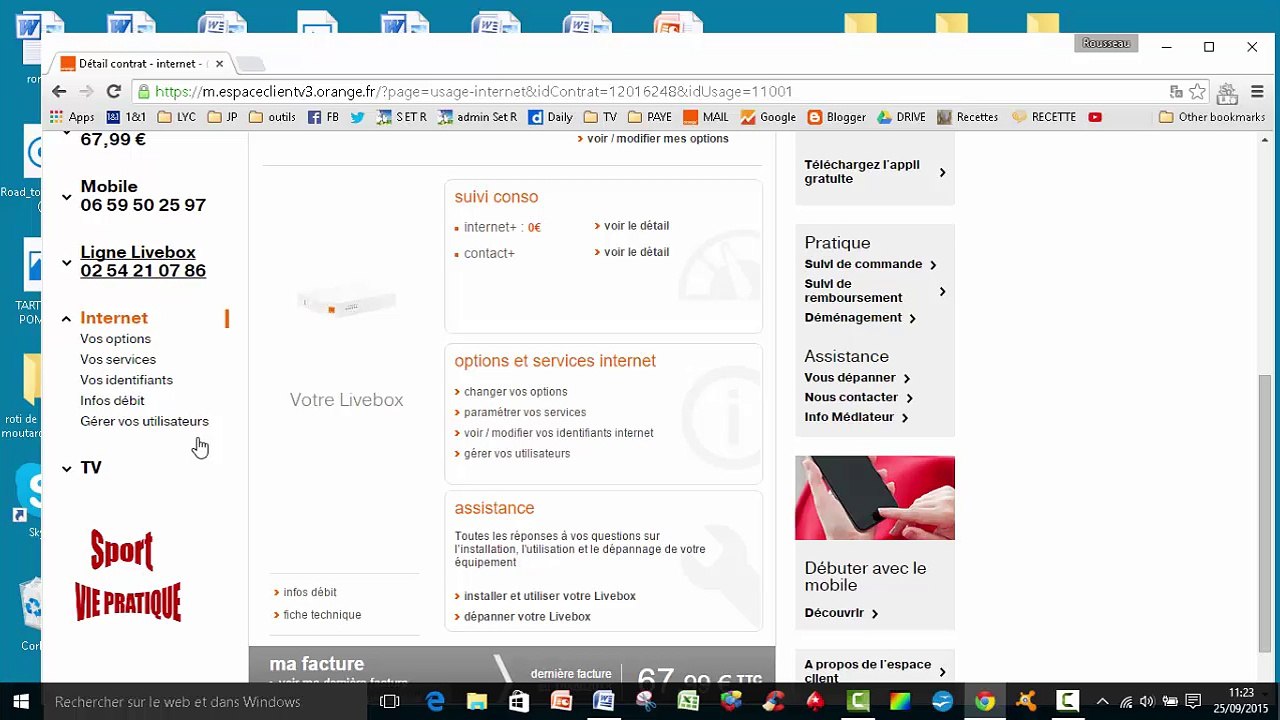Open voir le détail next to contact+

coord(636,252)
